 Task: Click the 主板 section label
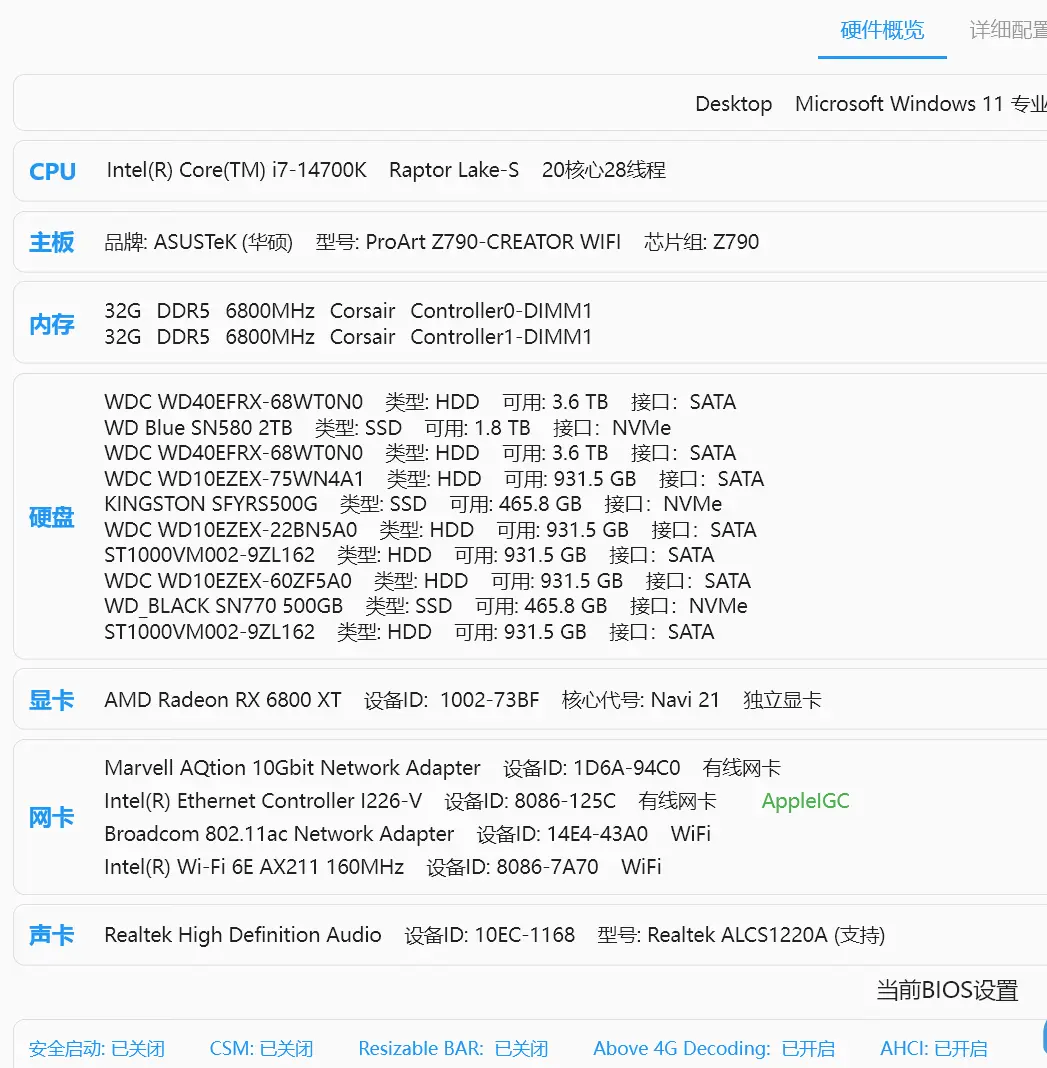point(52,242)
